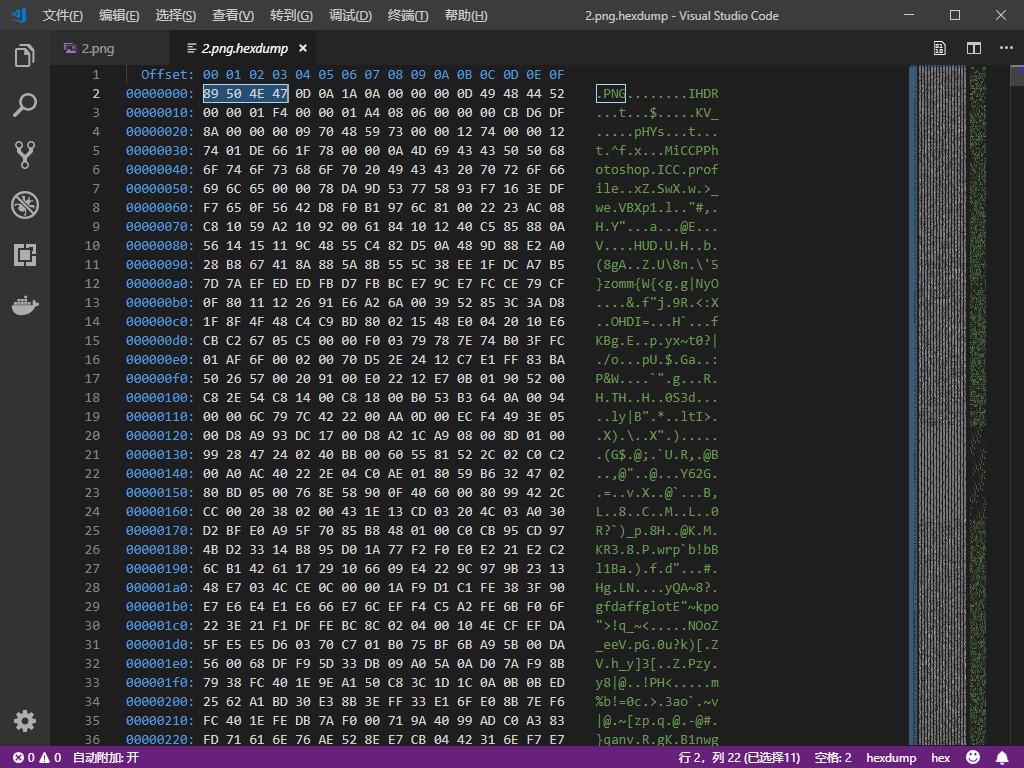Open the 空格: 2 indentation picker

click(x=833, y=758)
